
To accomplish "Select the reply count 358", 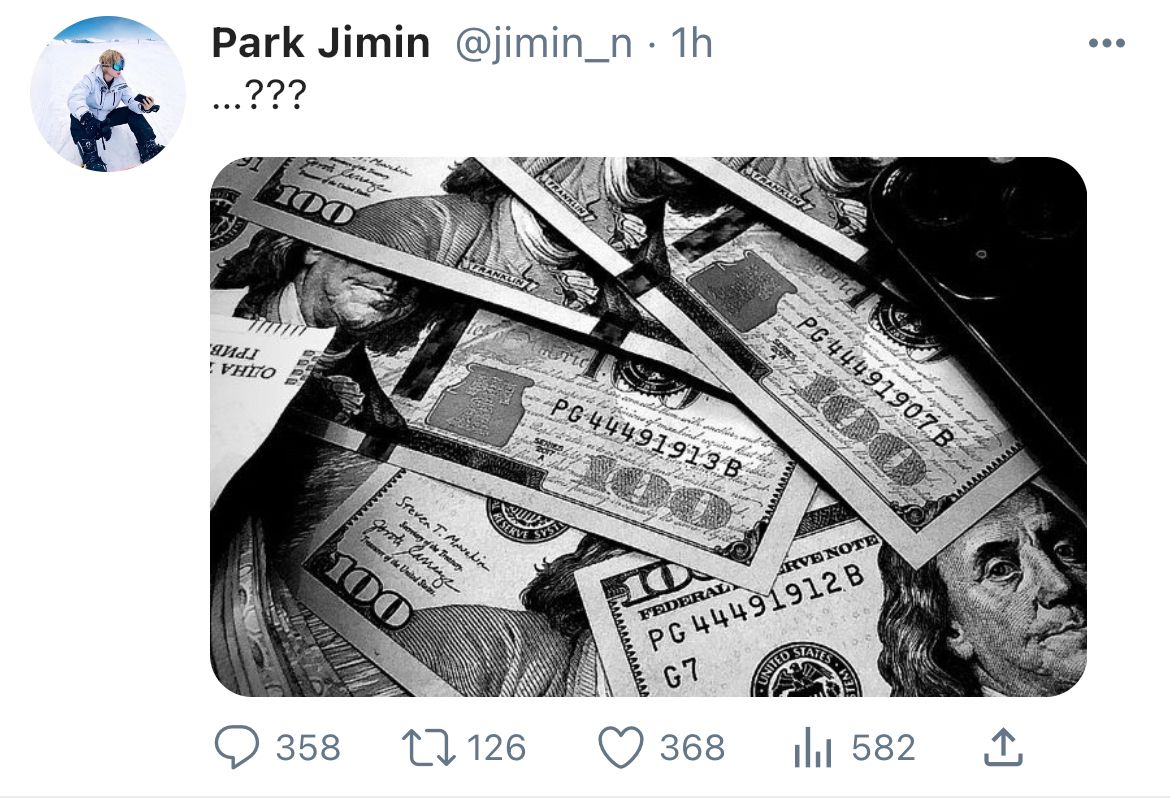I will pos(308,747).
